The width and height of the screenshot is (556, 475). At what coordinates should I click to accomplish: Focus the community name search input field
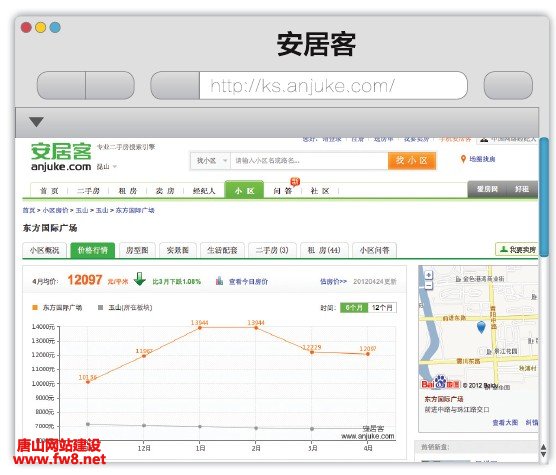(x=309, y=161)
